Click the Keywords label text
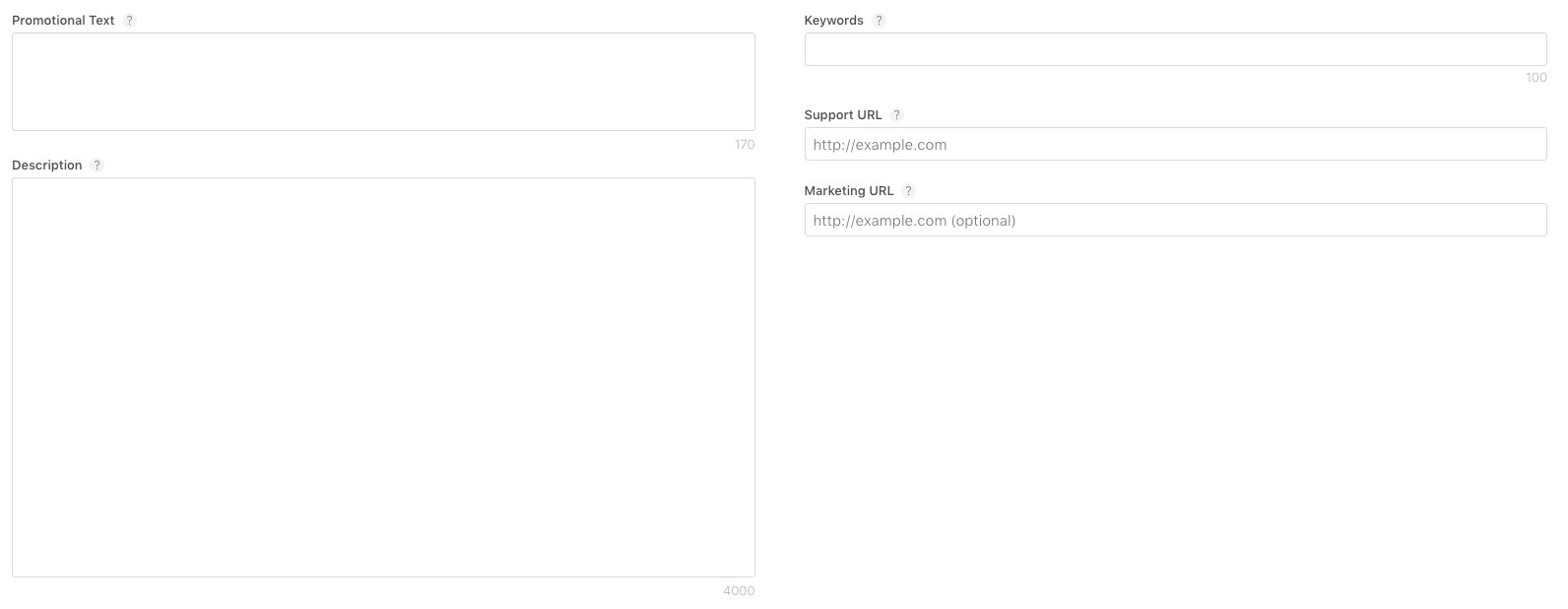 coord(833,21)
